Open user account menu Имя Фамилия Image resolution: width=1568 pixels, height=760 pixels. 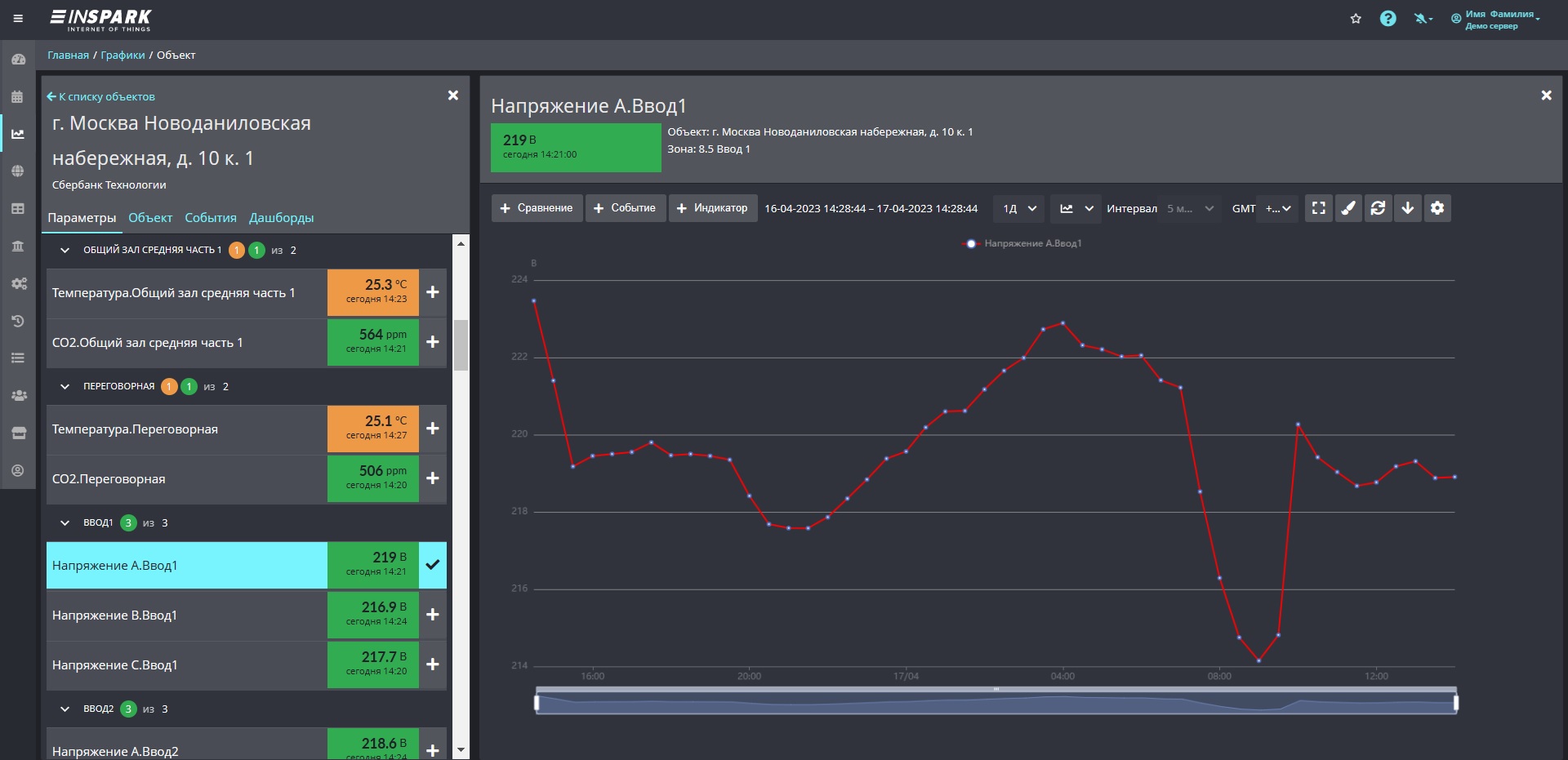(1495, 19)
